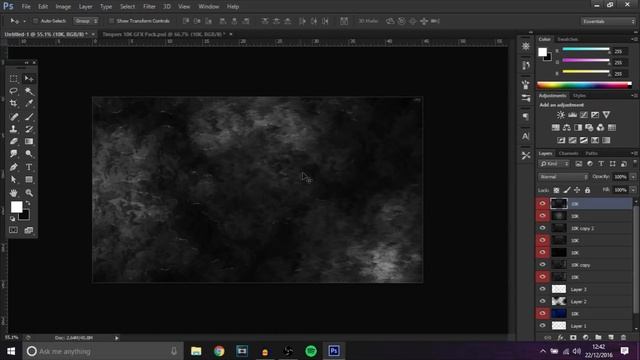Screen dimensions: 640x360
Task: Select the Hand tool
Action: (13, 193)
